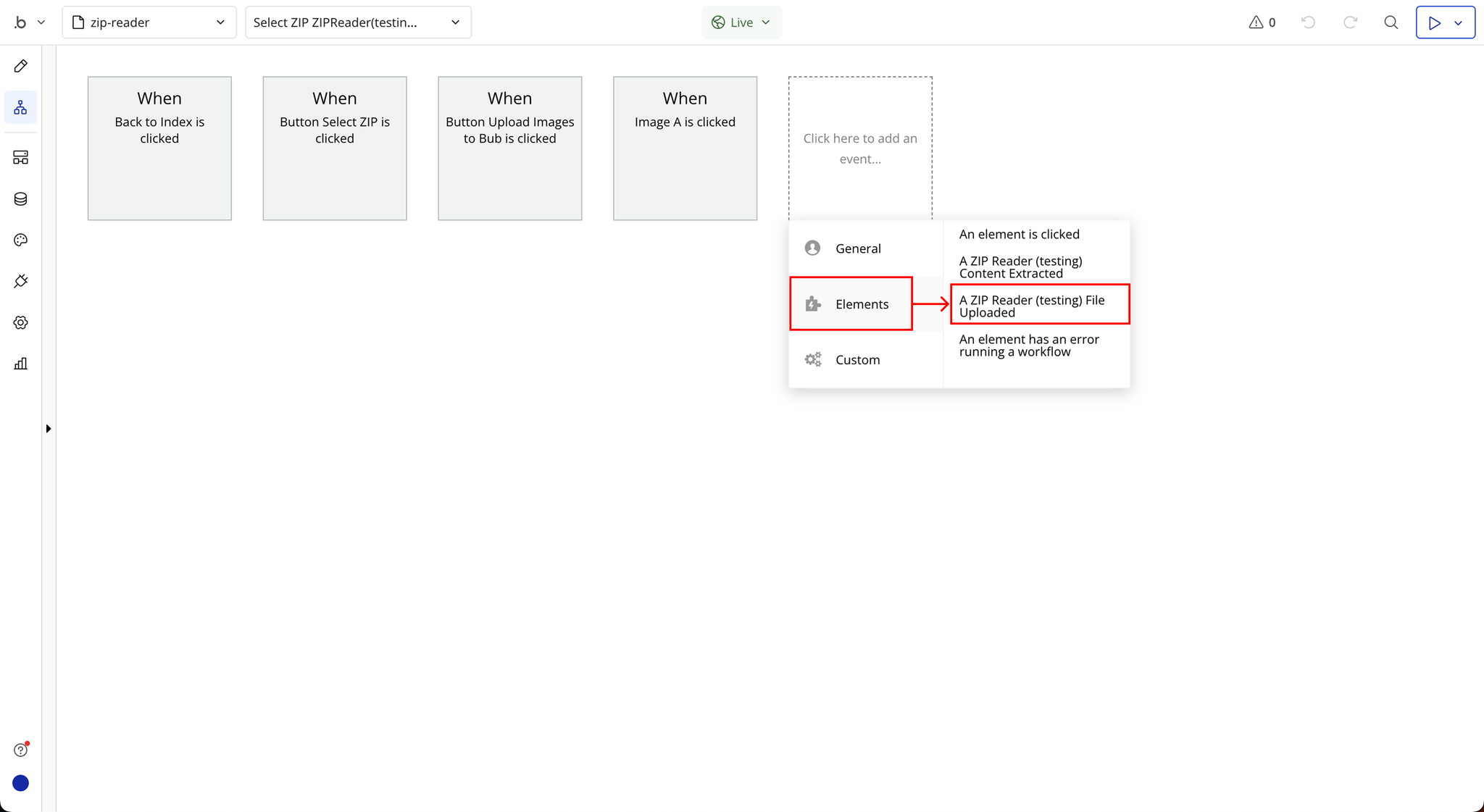Open the help question mark icon
The width and height of the screenshot is (1484, 812).
(x=20, y=750)
